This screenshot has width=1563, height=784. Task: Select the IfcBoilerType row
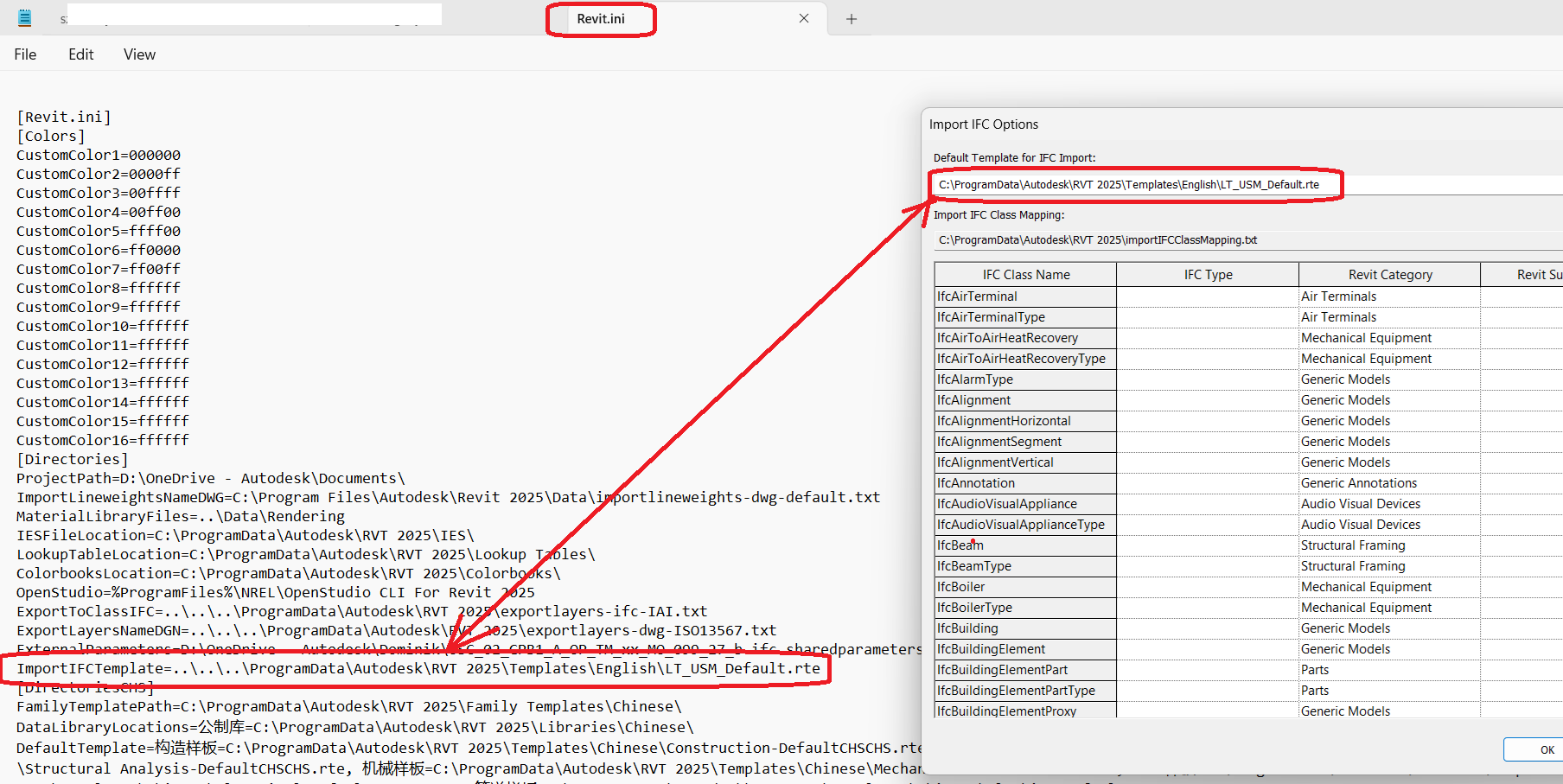(x=1025, y=607)
